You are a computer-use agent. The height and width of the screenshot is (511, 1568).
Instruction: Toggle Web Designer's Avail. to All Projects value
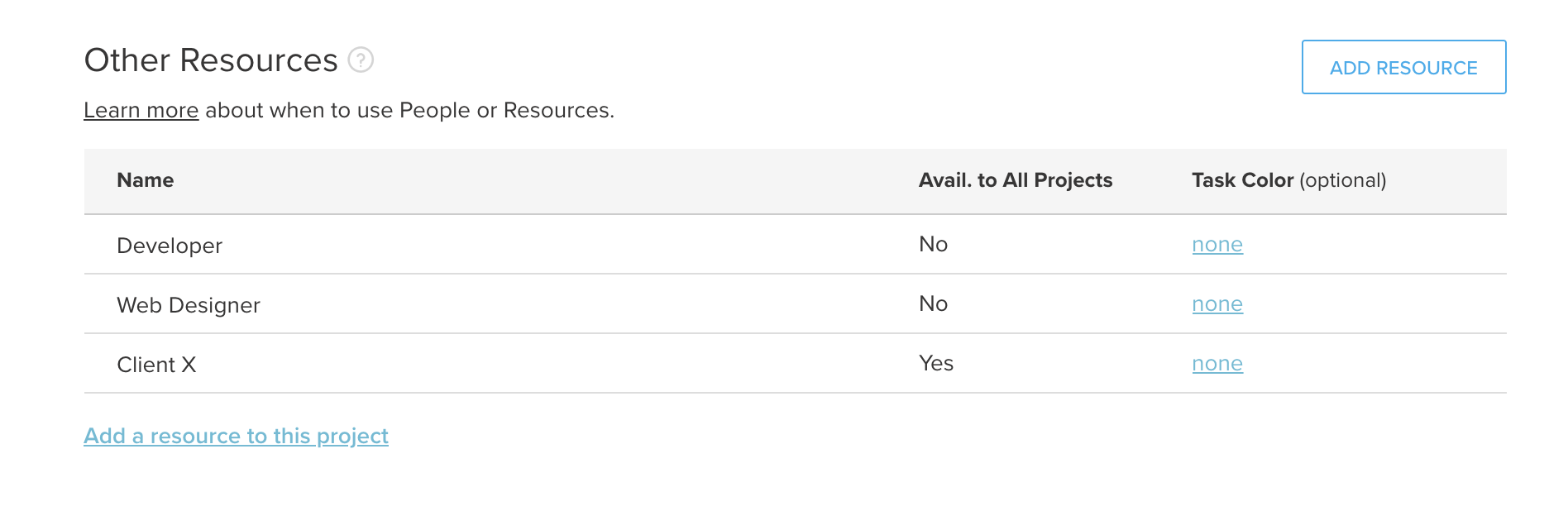933,303
